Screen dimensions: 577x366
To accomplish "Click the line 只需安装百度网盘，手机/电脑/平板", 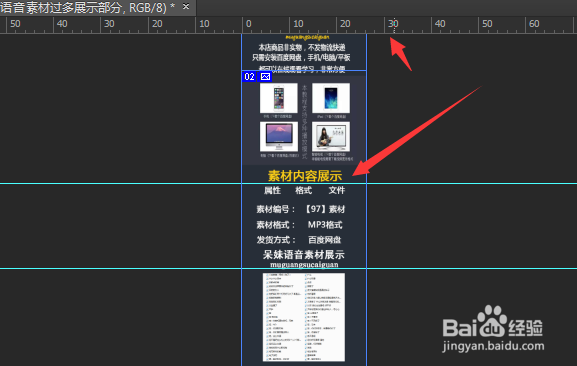I will coord(301,57).
